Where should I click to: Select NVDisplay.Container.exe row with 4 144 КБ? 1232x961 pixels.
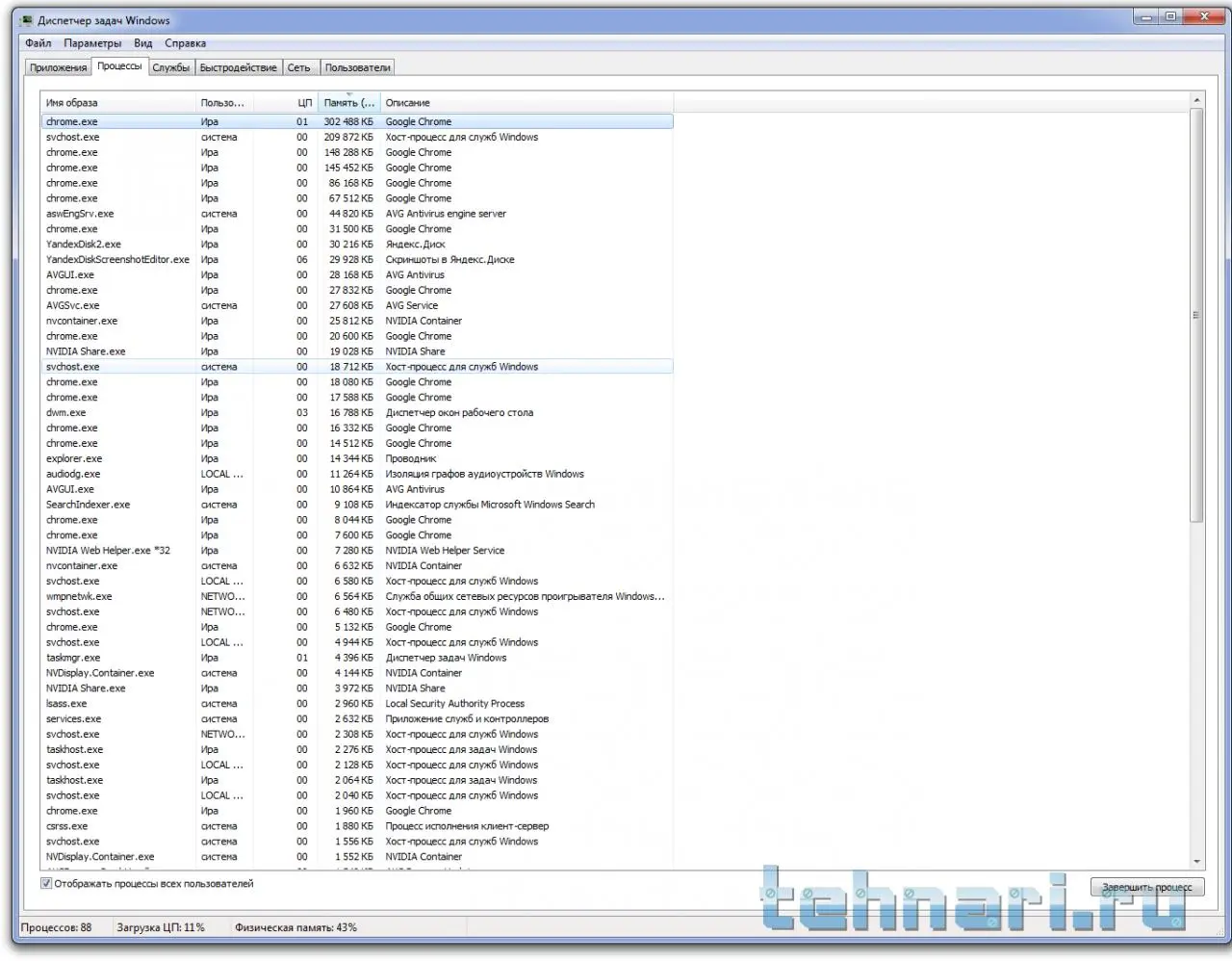click(x=357, y=673)
